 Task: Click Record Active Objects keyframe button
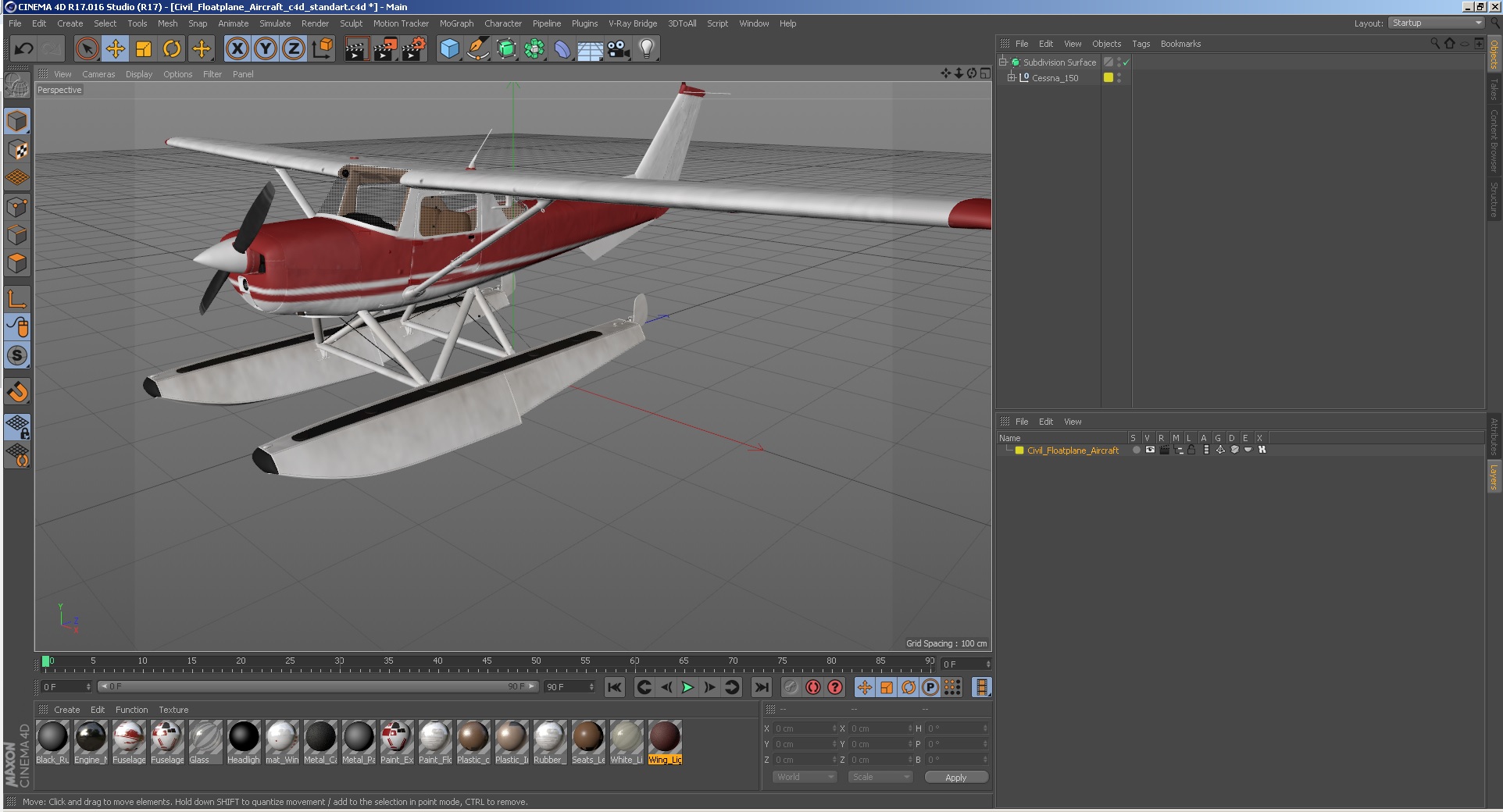click(x=791, y=687)
